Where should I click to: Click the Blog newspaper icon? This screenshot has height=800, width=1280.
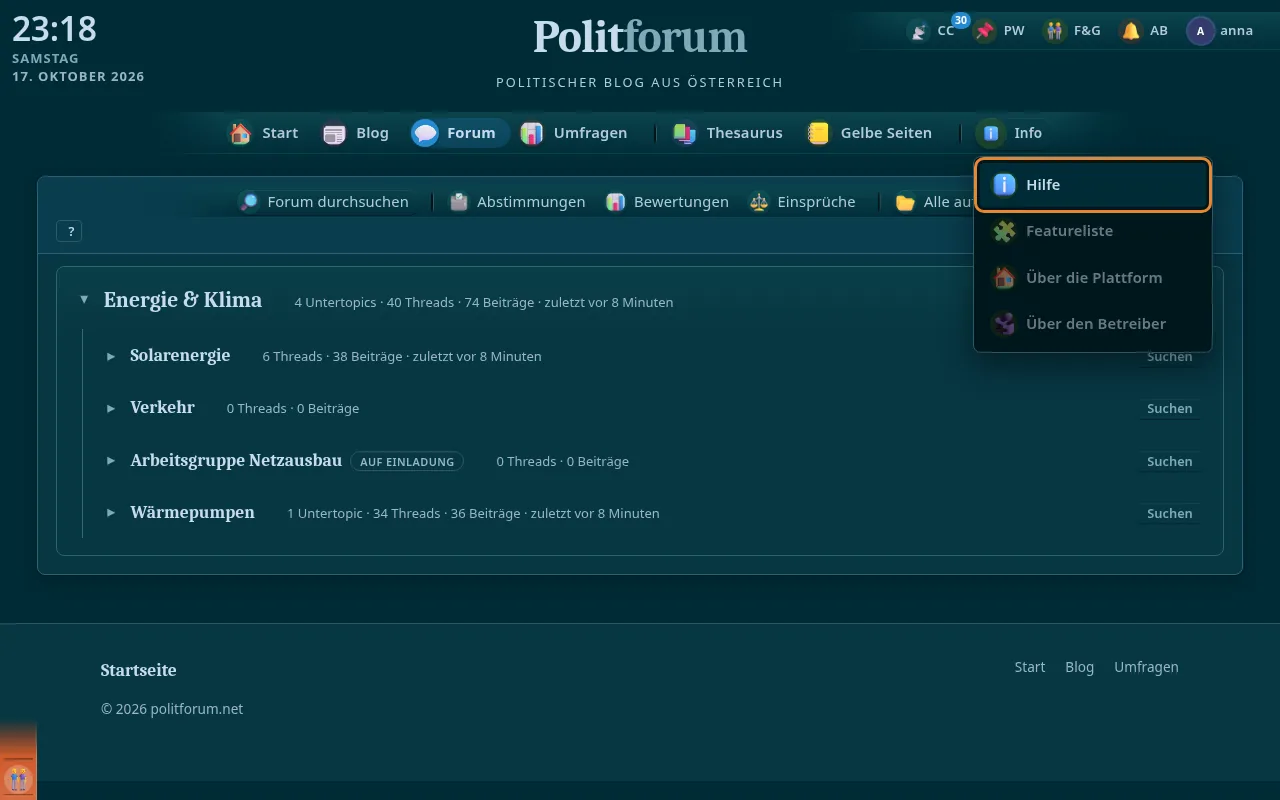pyautogui.click(x=334, y=133)
